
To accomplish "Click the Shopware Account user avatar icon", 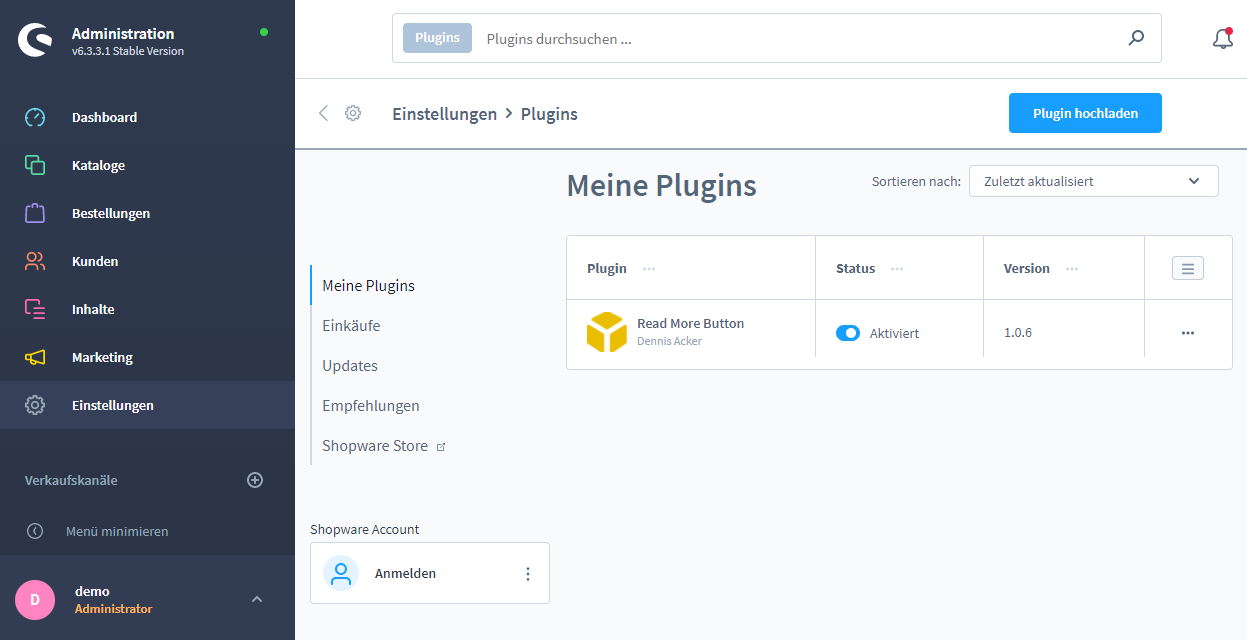I will click(341, 573).
